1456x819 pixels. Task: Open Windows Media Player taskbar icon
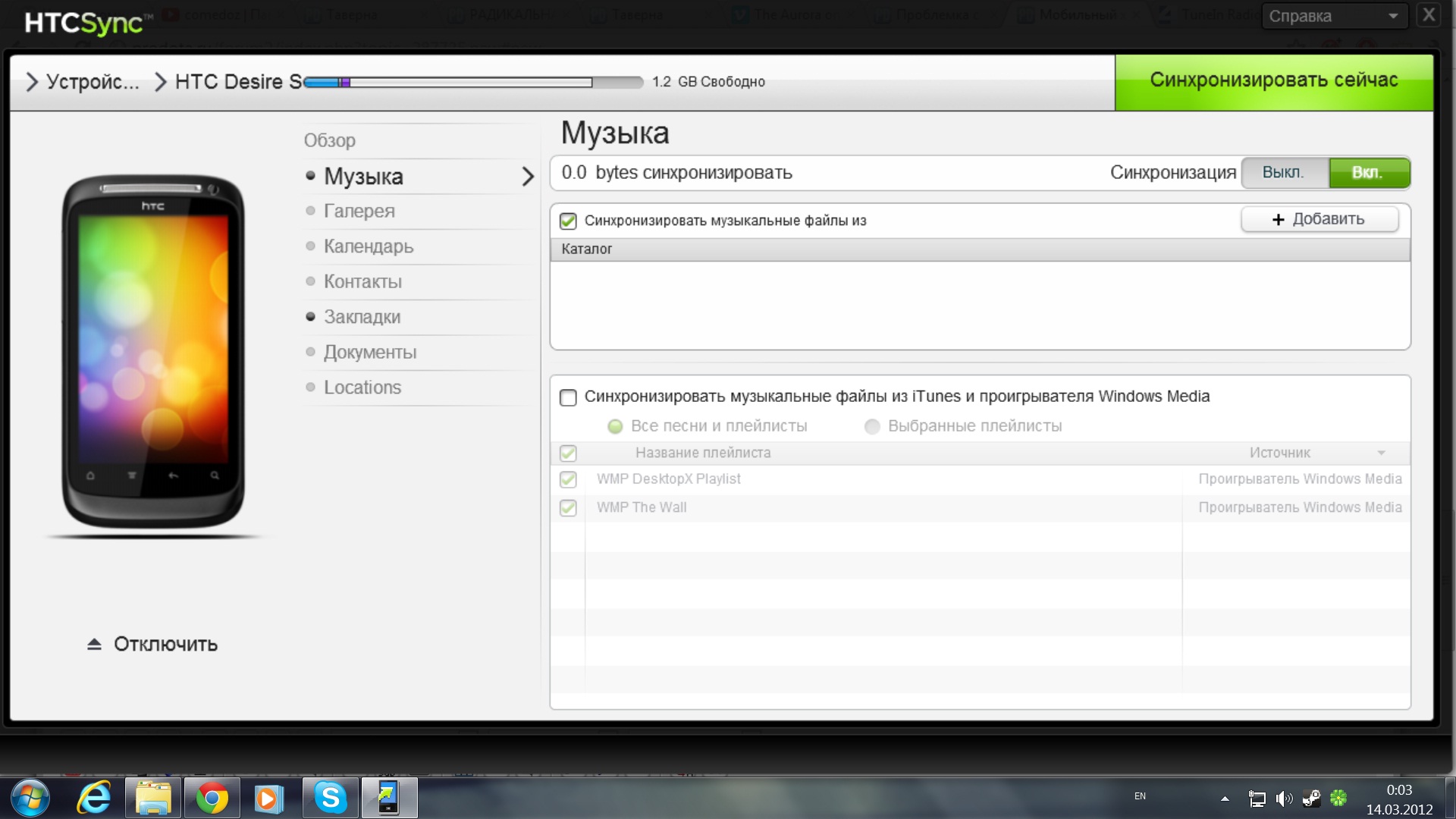[x=269, y=798]
